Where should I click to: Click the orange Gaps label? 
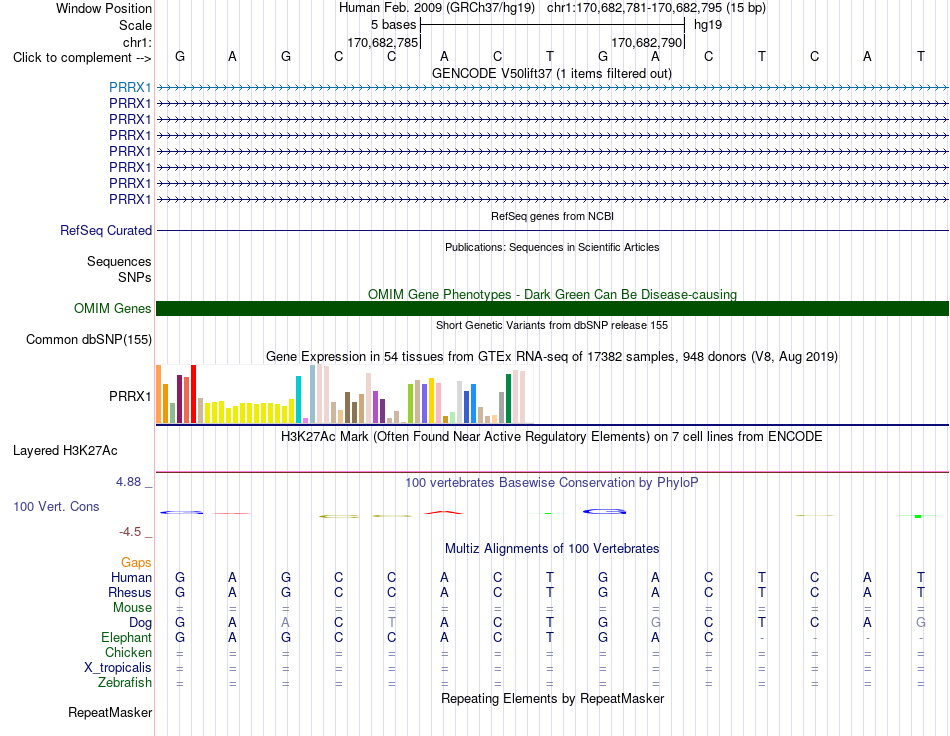click(136, 563)
